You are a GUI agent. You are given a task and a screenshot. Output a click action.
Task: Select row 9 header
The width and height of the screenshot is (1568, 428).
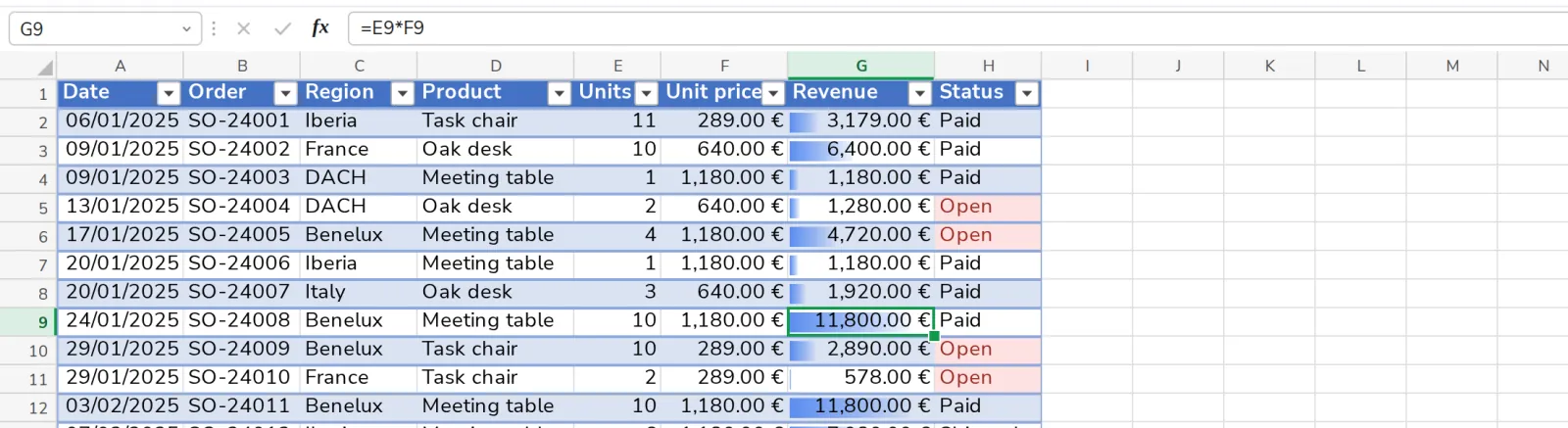click(28, 321)
